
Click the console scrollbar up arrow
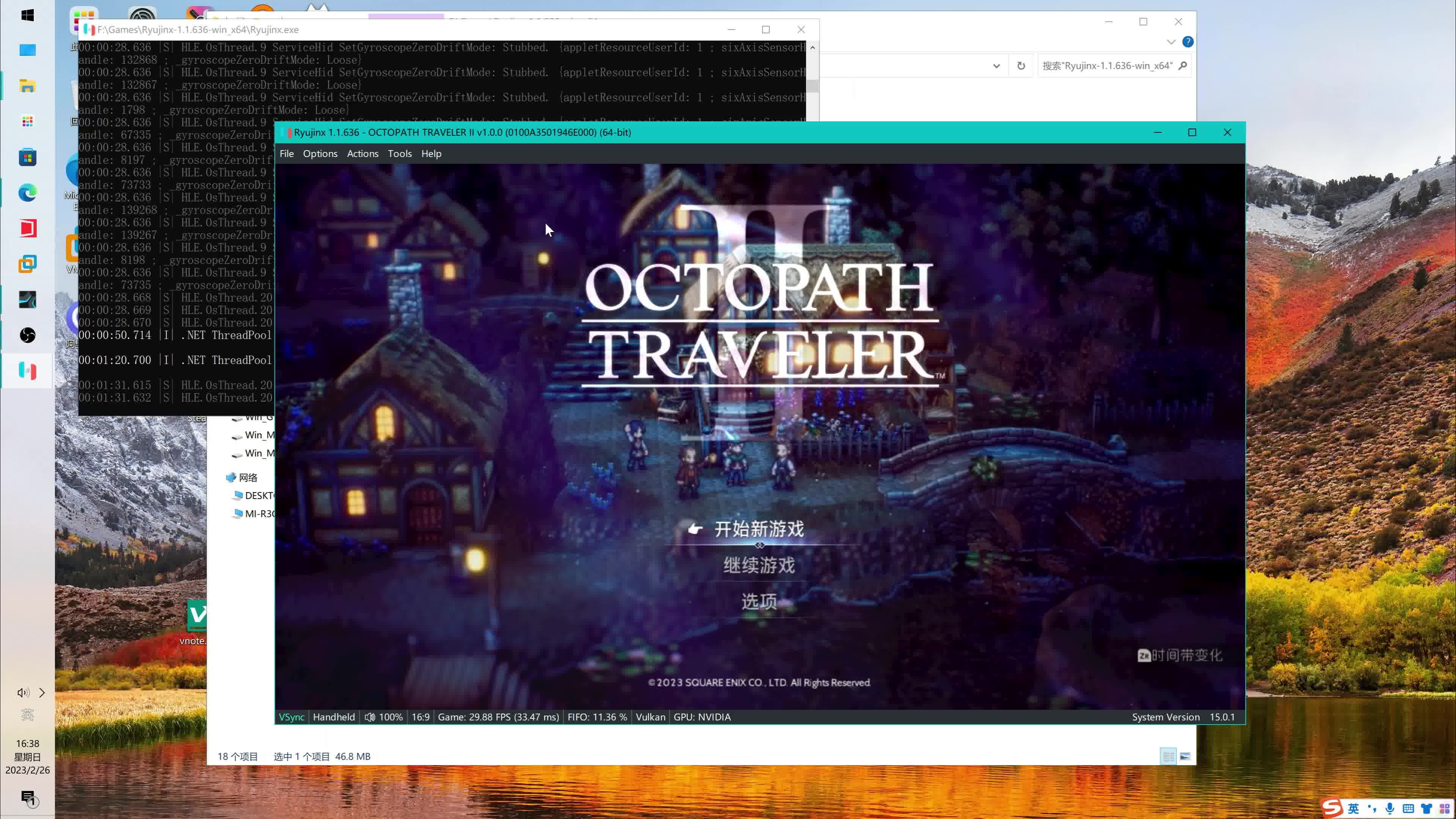[x=813, y=47]
